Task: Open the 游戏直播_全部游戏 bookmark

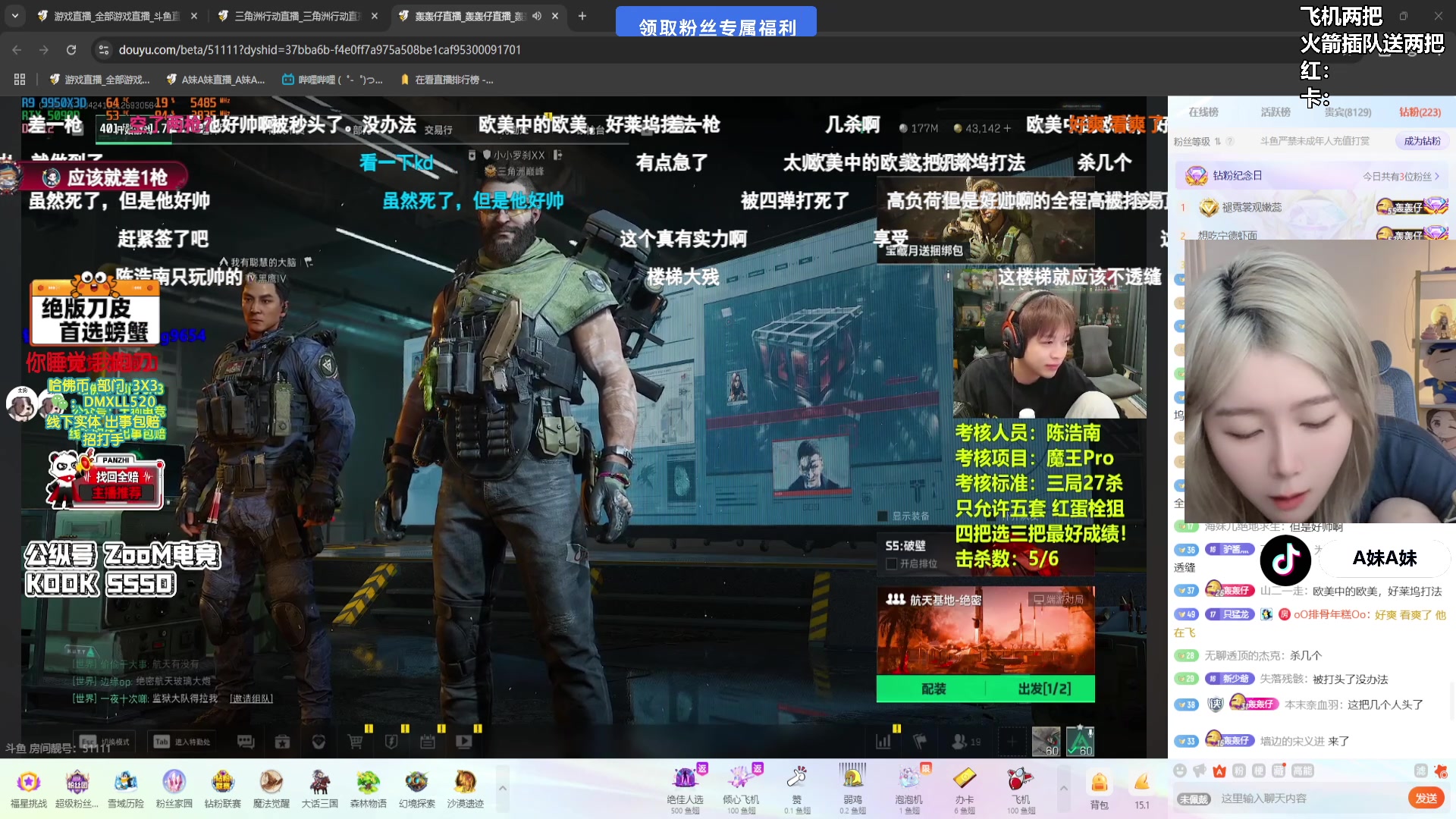Action: click(99, 80)
